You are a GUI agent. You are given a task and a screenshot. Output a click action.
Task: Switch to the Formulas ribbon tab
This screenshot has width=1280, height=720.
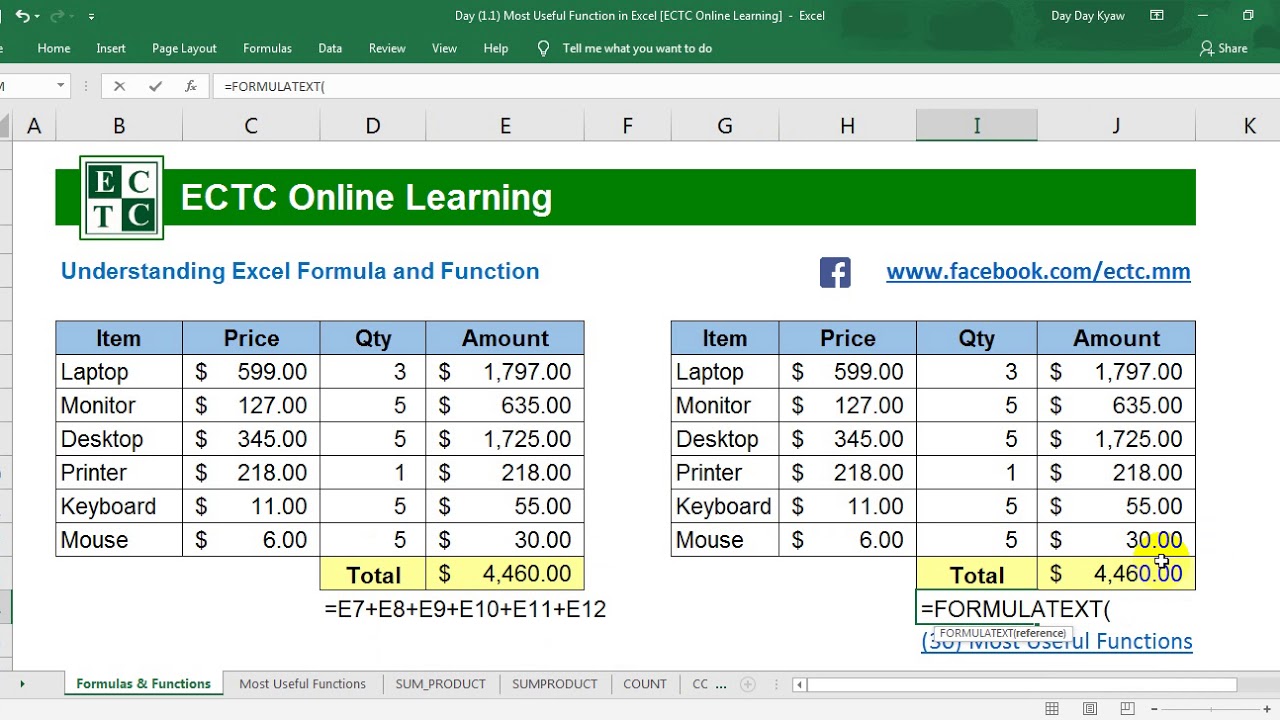click(x=267, y=48)
